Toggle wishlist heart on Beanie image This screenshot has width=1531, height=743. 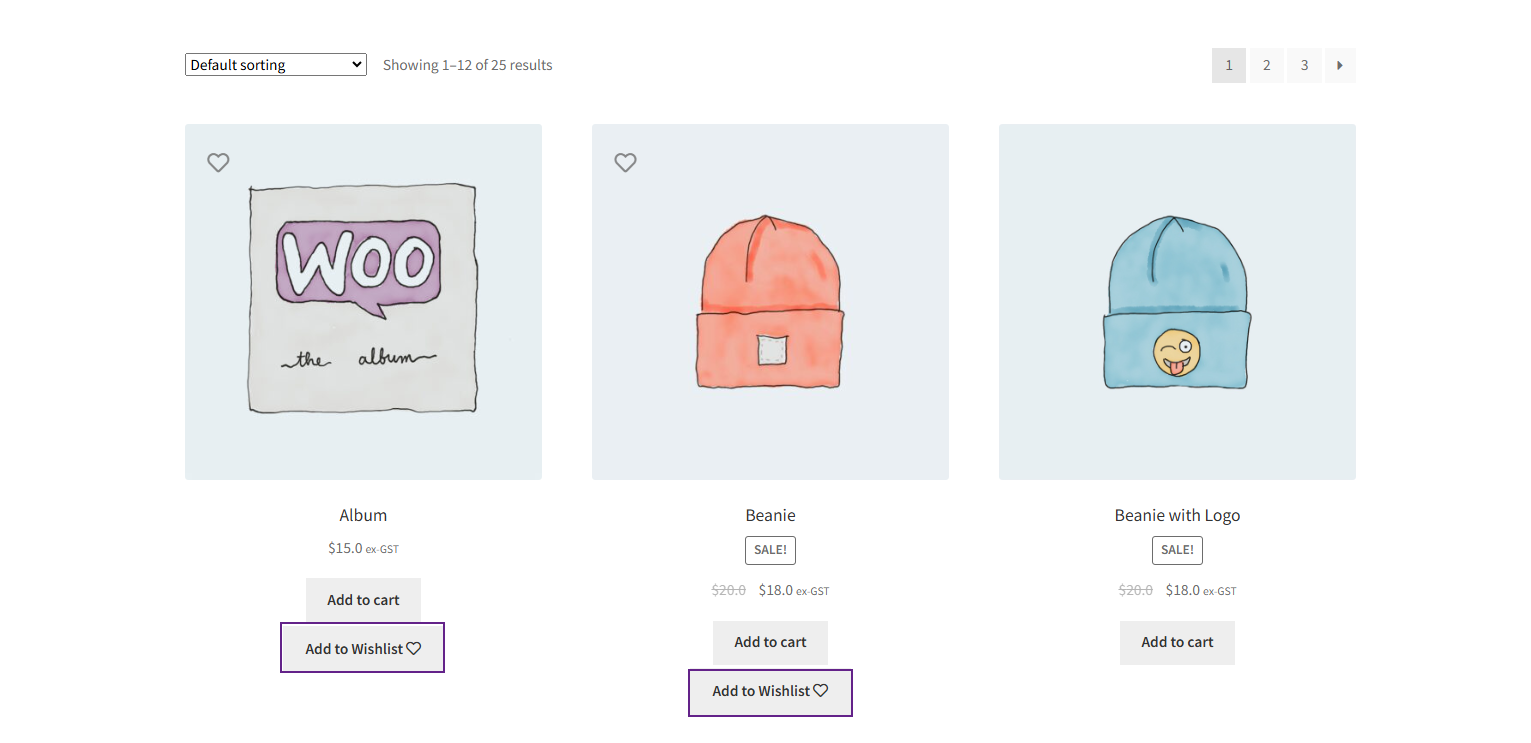625,162
